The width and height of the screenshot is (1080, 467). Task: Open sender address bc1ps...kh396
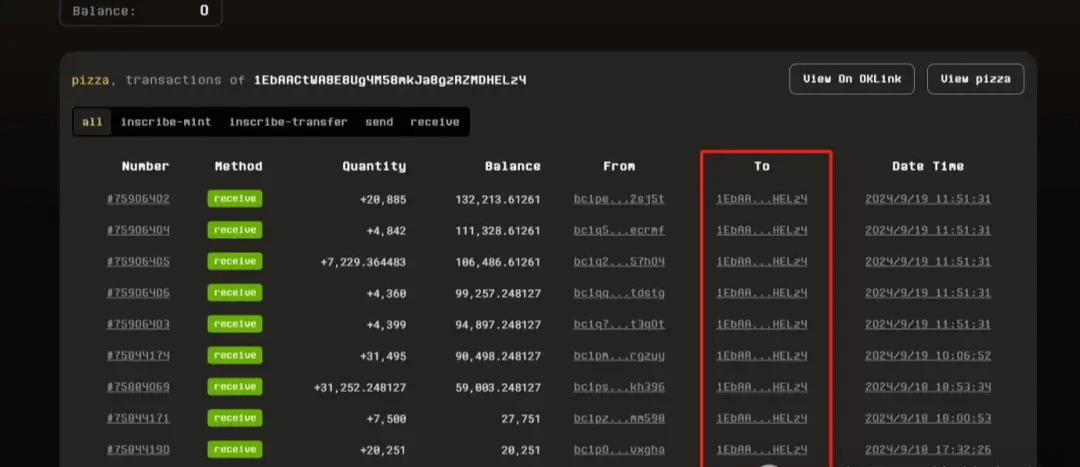click(619, 387)
